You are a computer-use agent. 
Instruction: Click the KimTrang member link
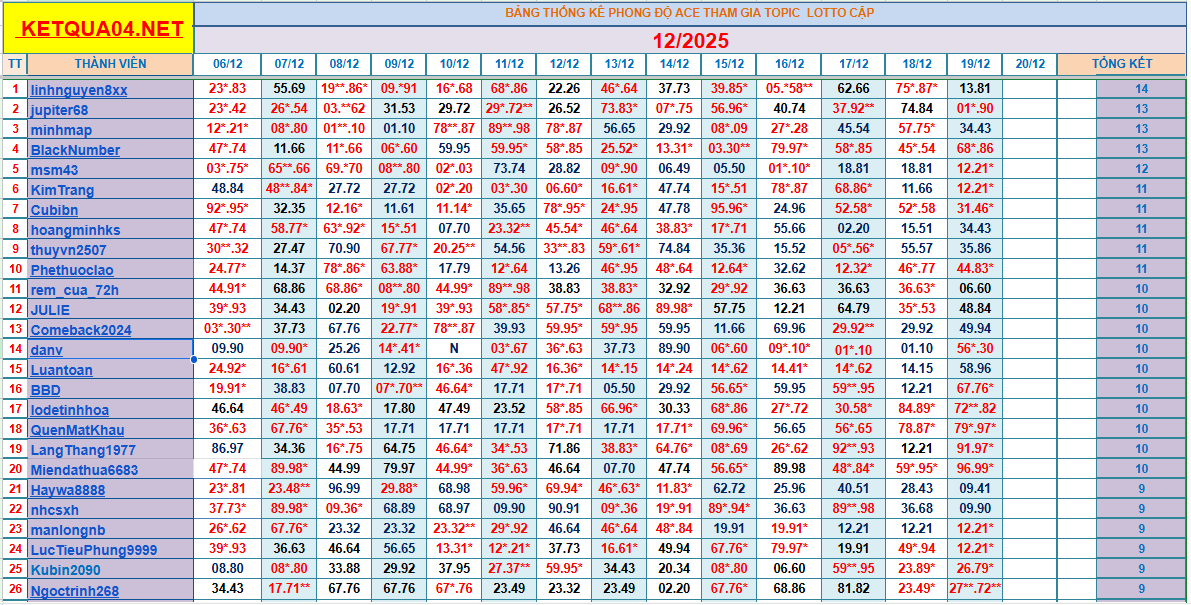coord(62,190)
